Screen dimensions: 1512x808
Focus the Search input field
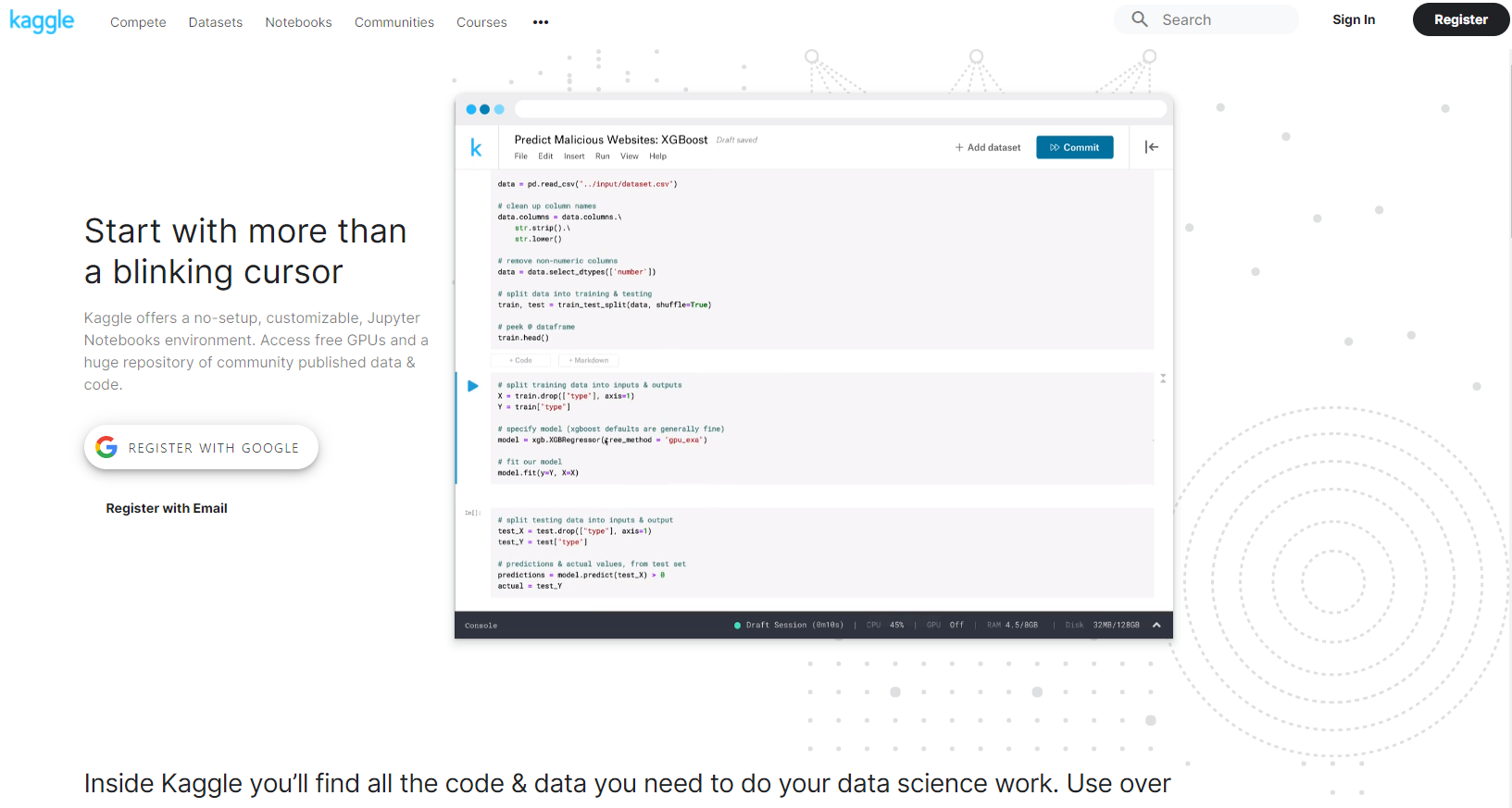[x=1206, y=19]
